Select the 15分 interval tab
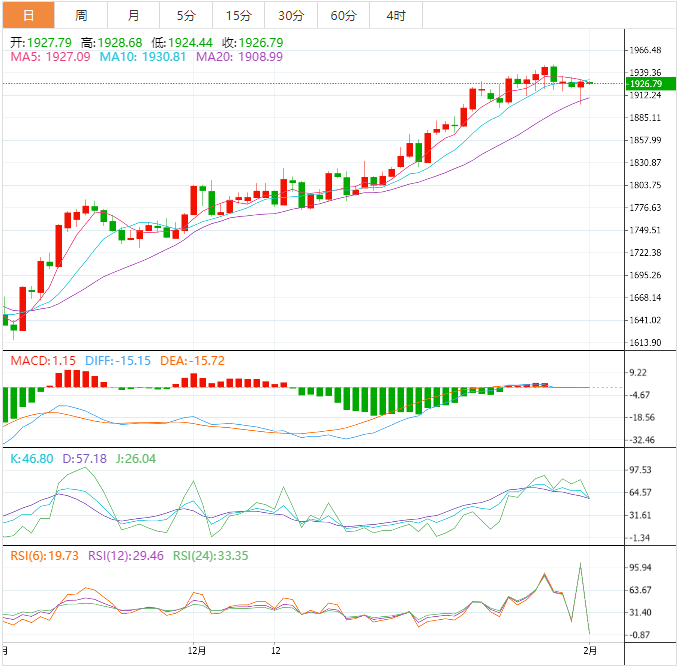 239,15
